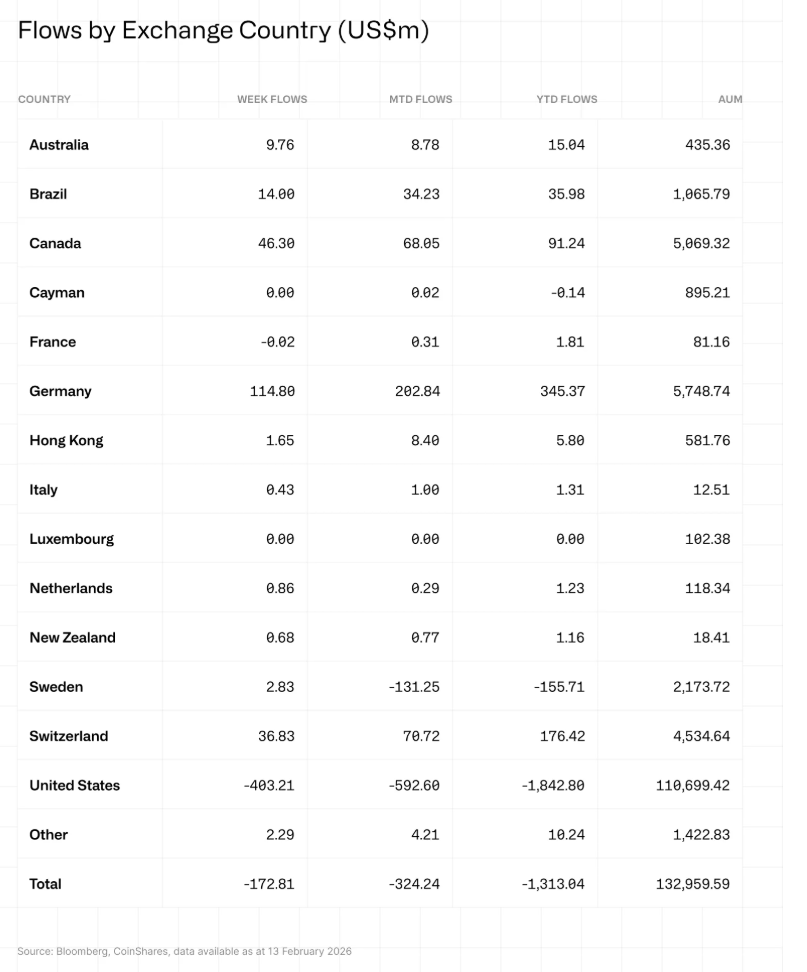Click the COUNTRY column header

[44, 99]
